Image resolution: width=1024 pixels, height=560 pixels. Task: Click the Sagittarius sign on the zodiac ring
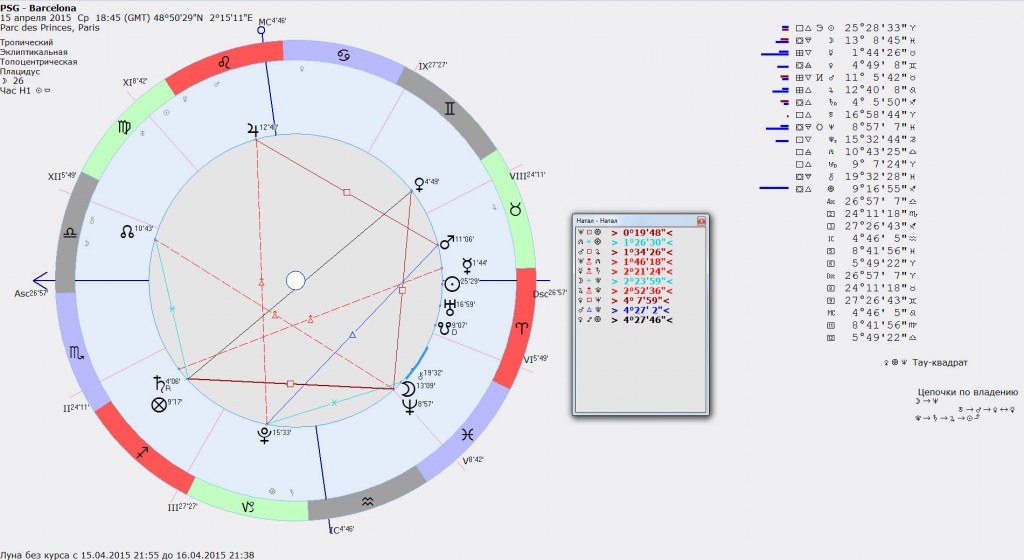coord(143,452)
